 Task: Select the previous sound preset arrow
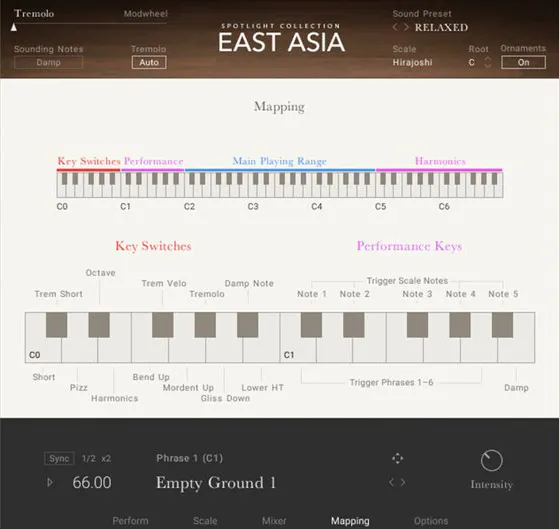pyautogui.click(x=395, y=27)
